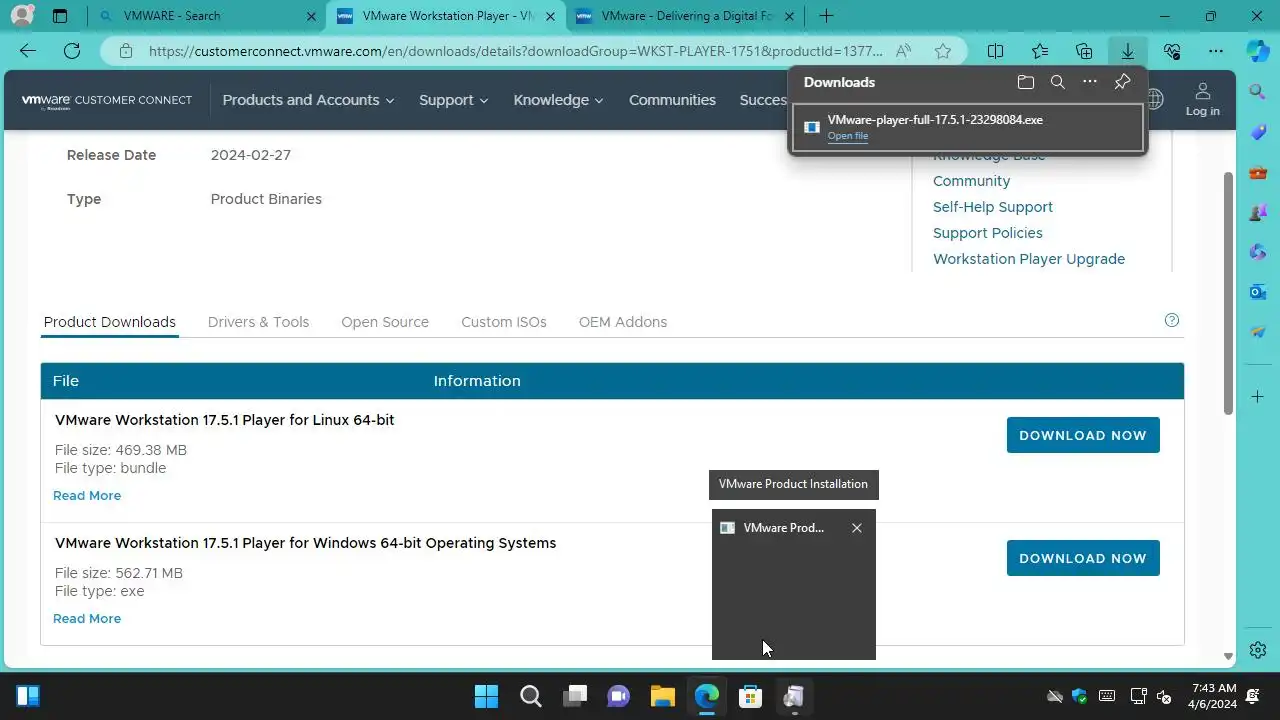Open downloads folder icon in Downloads panel
Screen dimensions: 1280x720
click(1025, 82)
